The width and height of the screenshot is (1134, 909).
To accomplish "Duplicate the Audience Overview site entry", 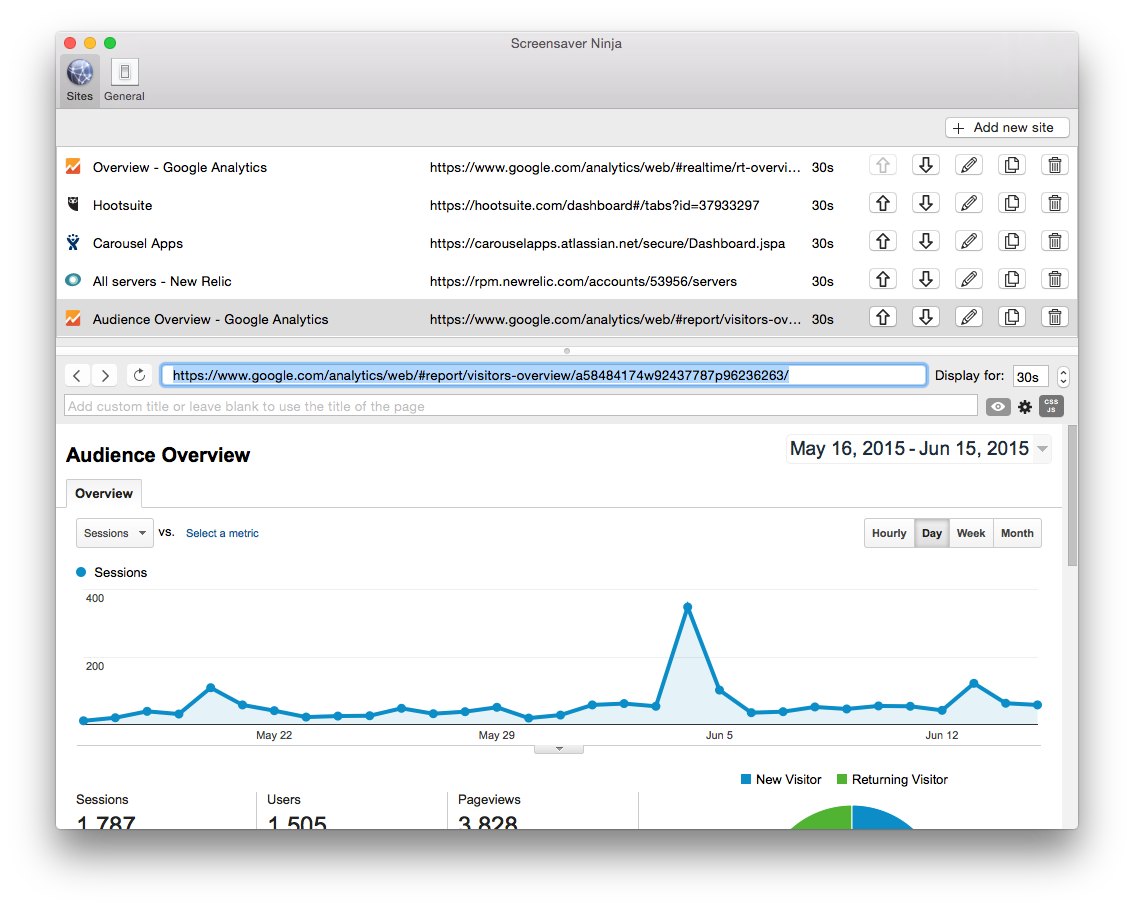I will pyautogui.click(x=1012, y=317).
